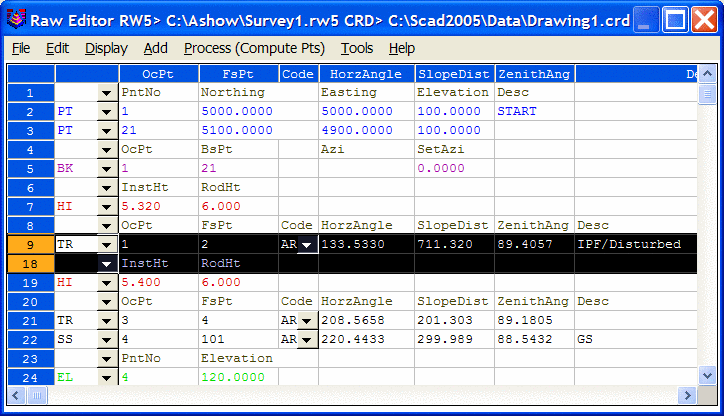The width and height of the screenshot is (724, 416).
Task: Expand the HI type dropdown in row 7
Action: point(107,206)
